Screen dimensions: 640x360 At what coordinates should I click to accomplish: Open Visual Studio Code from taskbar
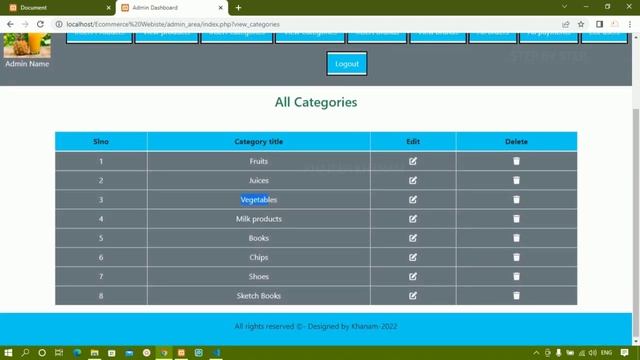click(216, 353)
